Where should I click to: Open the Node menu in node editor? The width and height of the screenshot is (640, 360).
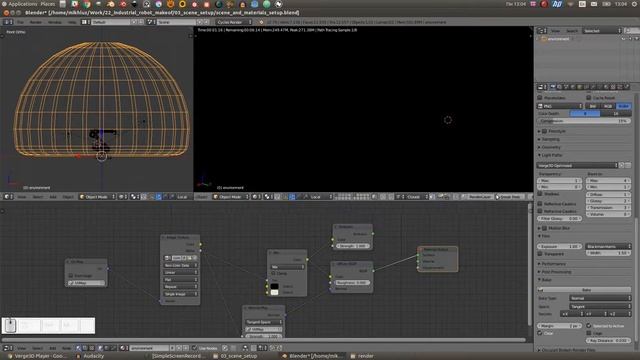click(66, 348)
